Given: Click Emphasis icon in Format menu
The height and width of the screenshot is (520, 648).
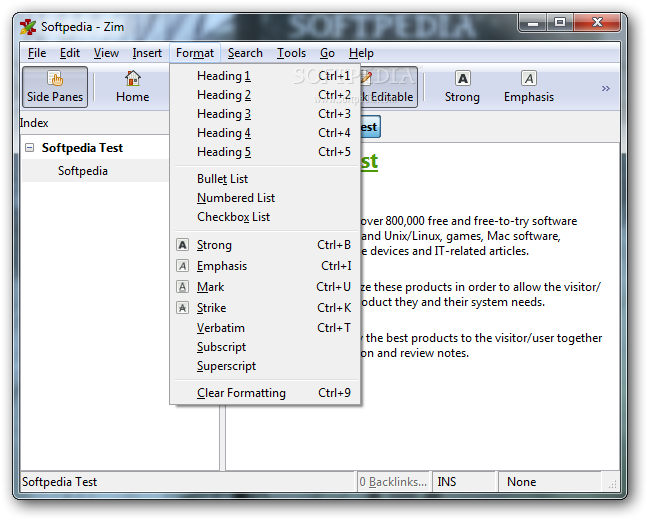Looking at the screenshot, I should click(x=182, y=266).
